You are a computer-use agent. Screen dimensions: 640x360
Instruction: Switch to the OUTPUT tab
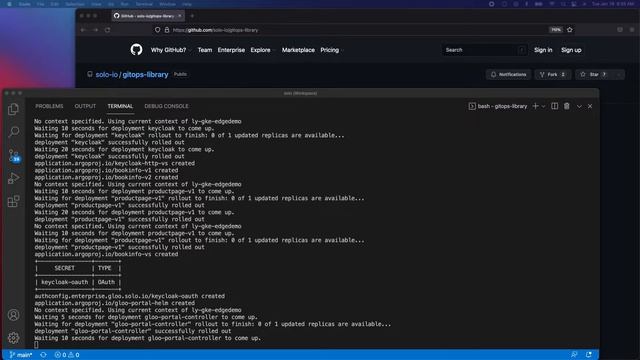(85, 106)
